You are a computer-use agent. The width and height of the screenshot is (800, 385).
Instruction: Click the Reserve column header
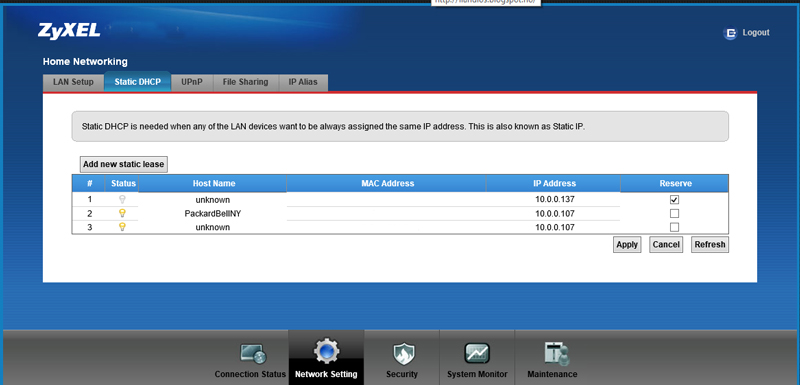pyautogui.click(x=675, y=184)
